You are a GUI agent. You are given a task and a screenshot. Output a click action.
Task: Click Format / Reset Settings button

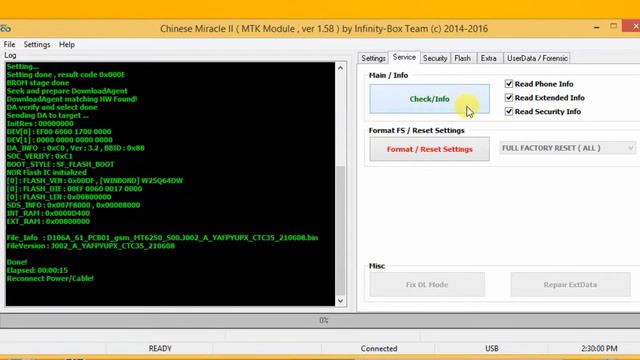[x=429, y=149]
